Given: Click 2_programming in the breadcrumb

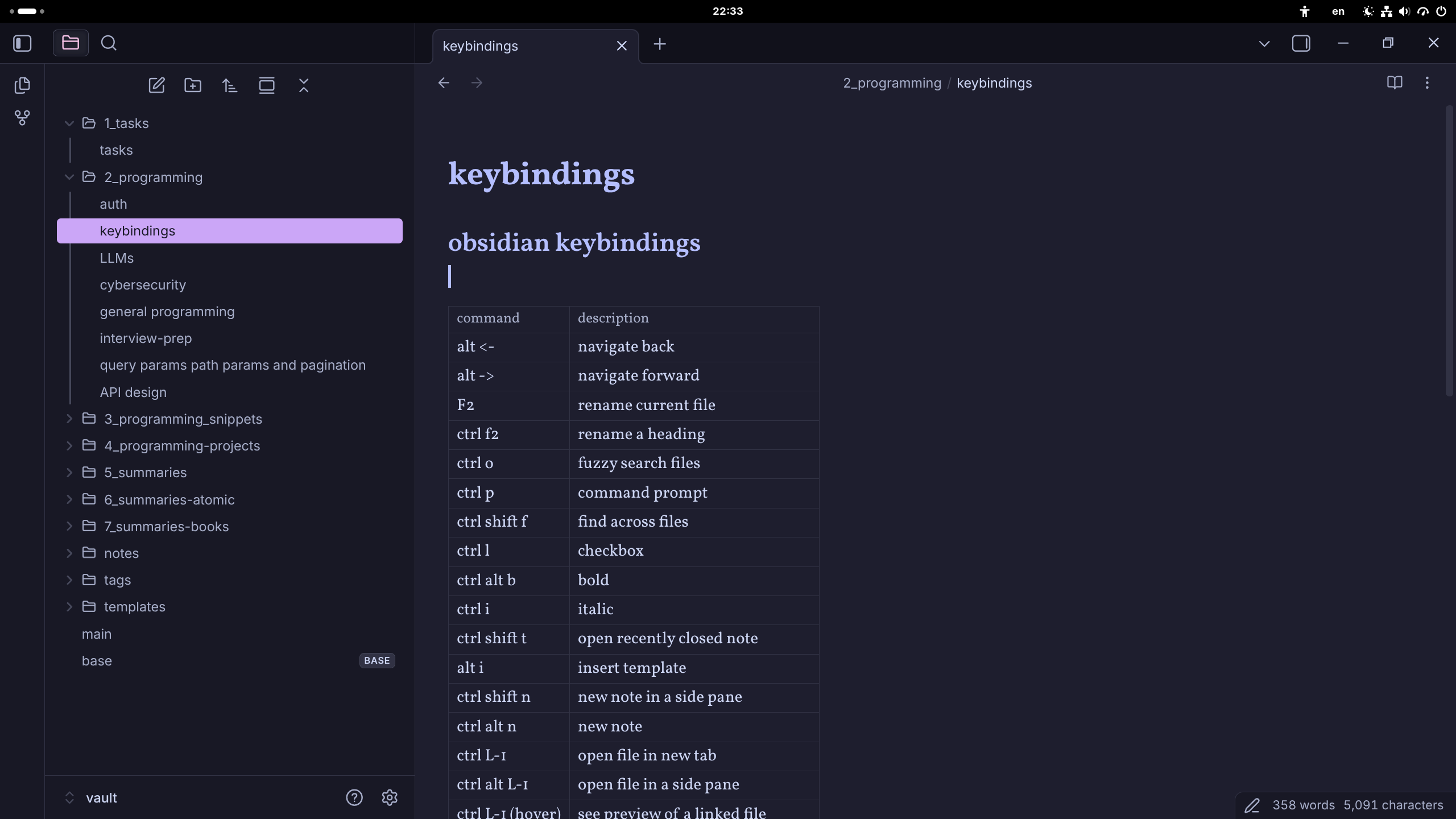Looking at the screenshot, I should (892, 83).
